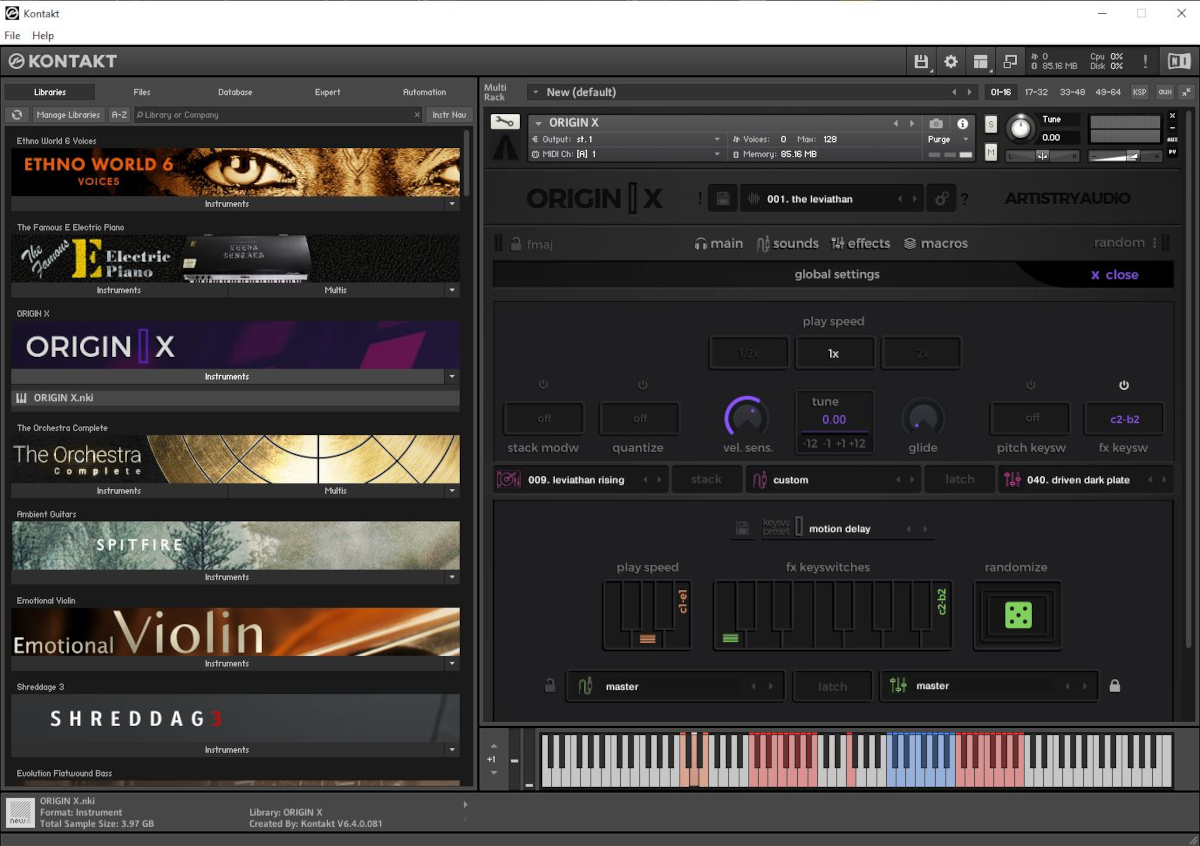The width and height of the screenshot is (1200, 846).
Task: Take snapshot with camera icon
Action: click(x=936, y=124)
